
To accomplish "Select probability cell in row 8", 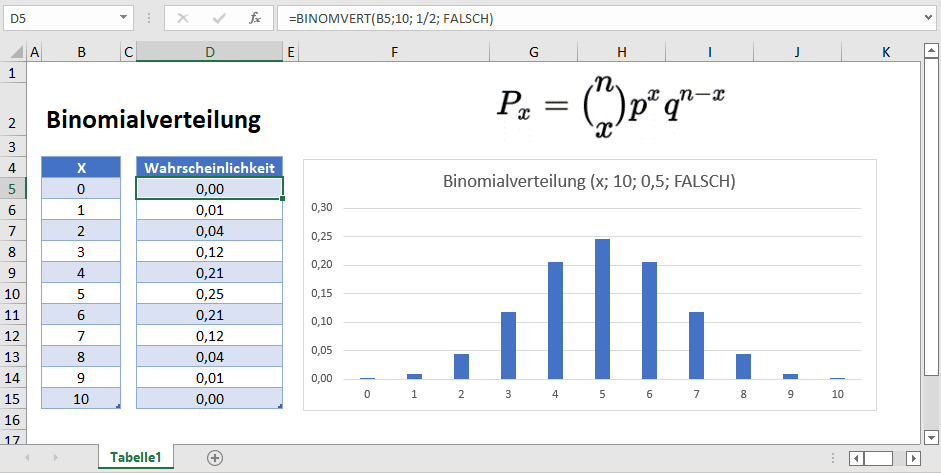I will point(209,252).
